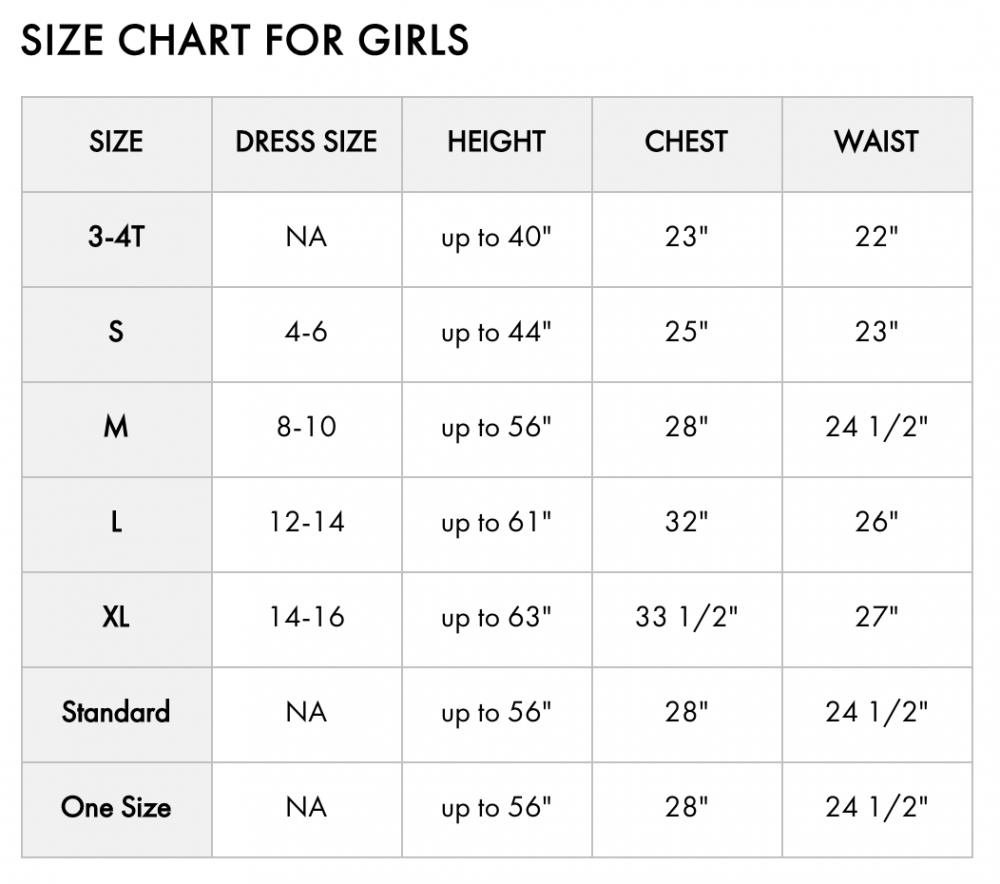Select the XL size row label
The width and height of the screenshot is (1000, 884).
point(116,617)
